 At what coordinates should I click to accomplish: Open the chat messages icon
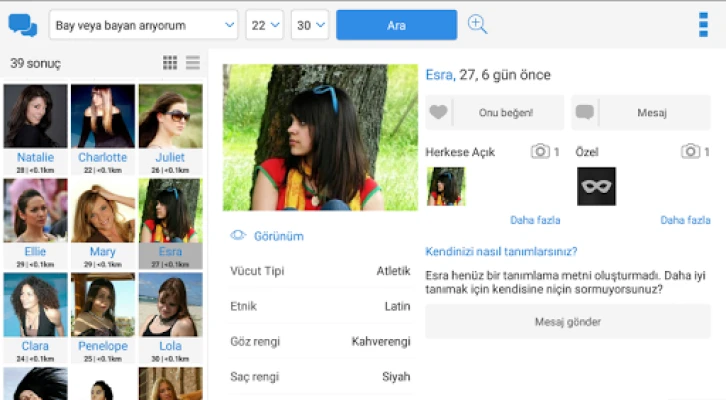click(22, 25)
